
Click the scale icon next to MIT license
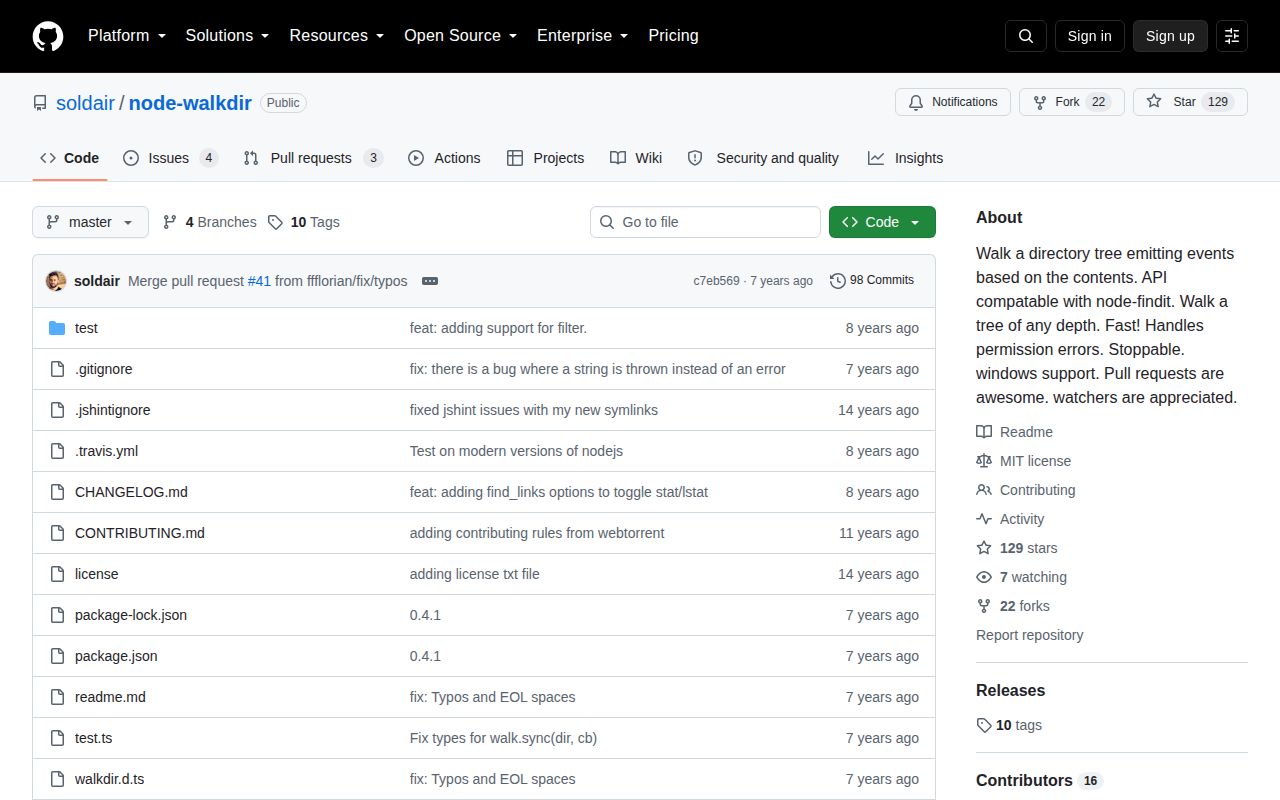click(x=984, y=461)
